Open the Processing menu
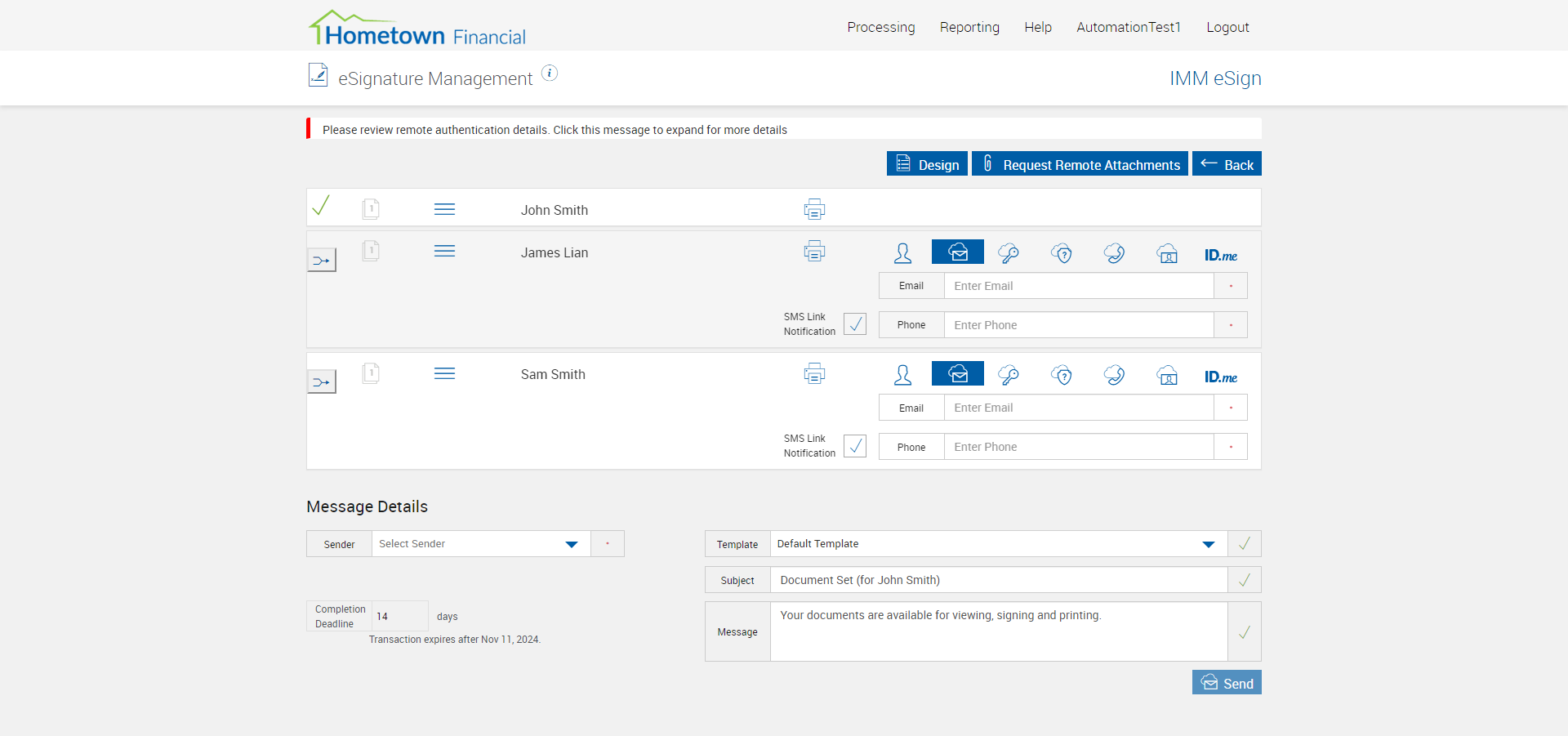The image size is (1568, 736). (x=880, y=27)
